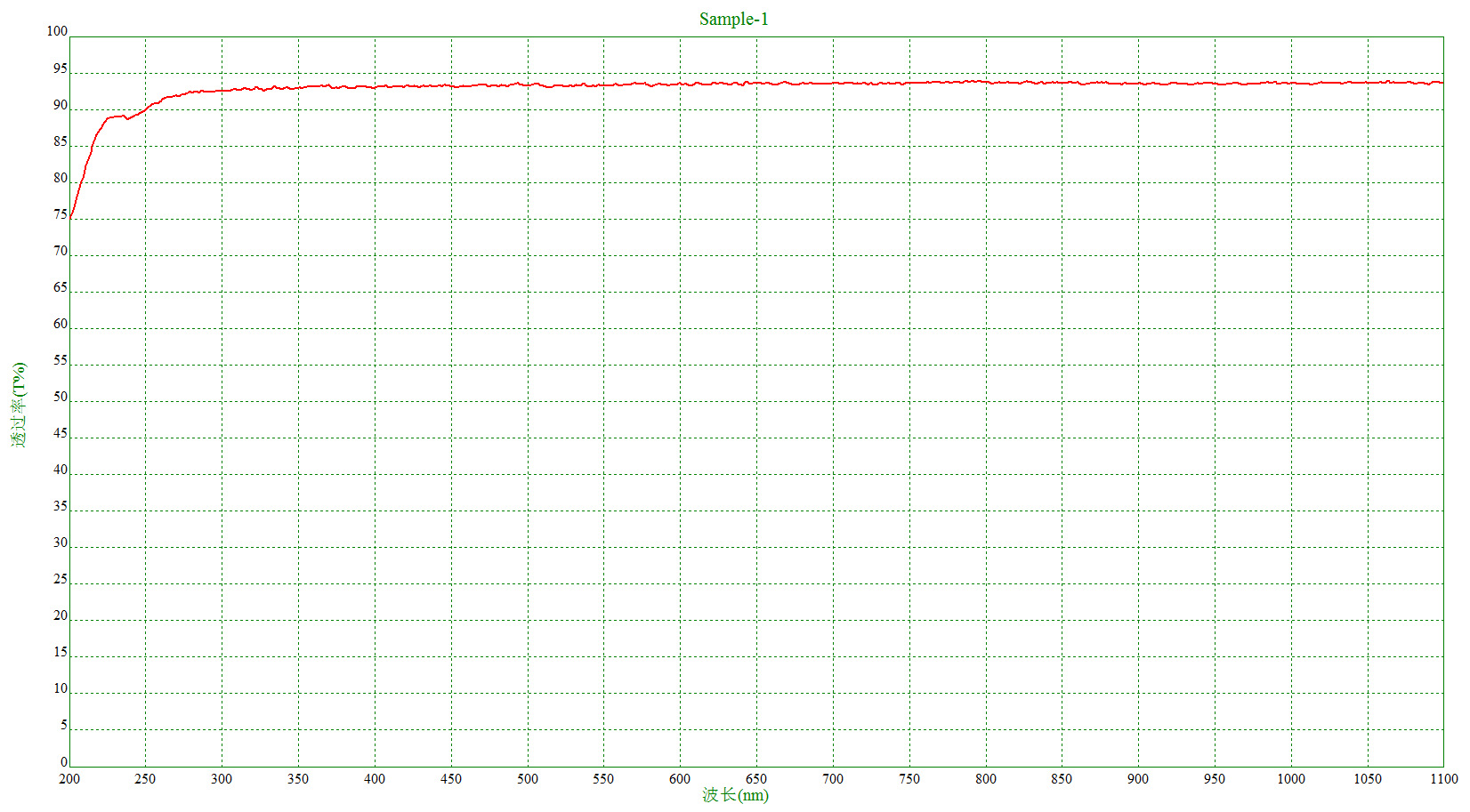Click the y-axis tick value '100'
Viewport: 1470px width, 812px height.
pos(57,31)
